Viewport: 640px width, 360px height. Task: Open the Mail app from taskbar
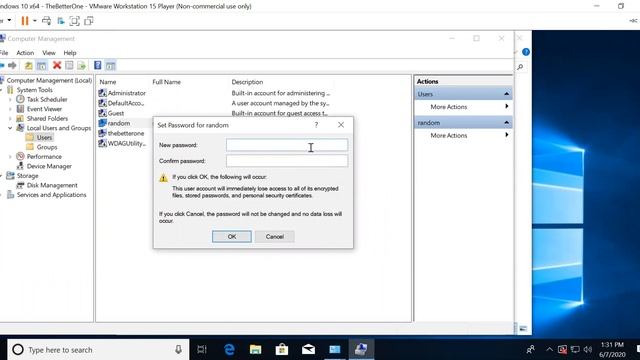click(x=308, y=349)
